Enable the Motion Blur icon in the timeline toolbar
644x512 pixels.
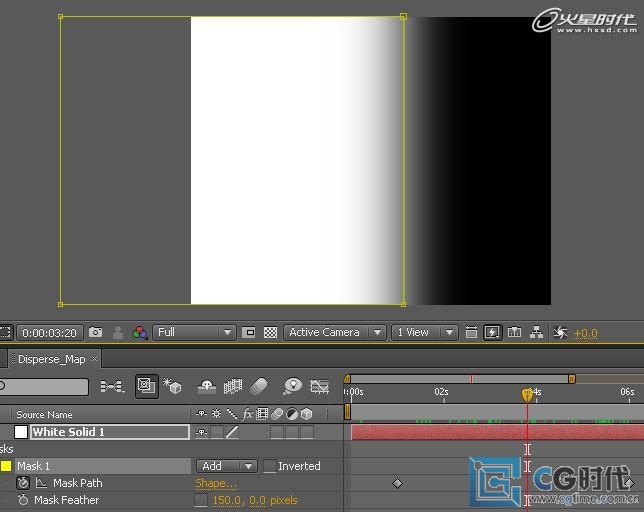pyautogui.click(x=259, y=386)
